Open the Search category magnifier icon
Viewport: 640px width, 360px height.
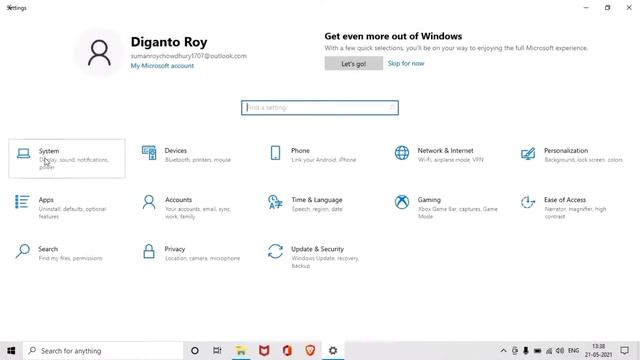(x=22, y=251)
